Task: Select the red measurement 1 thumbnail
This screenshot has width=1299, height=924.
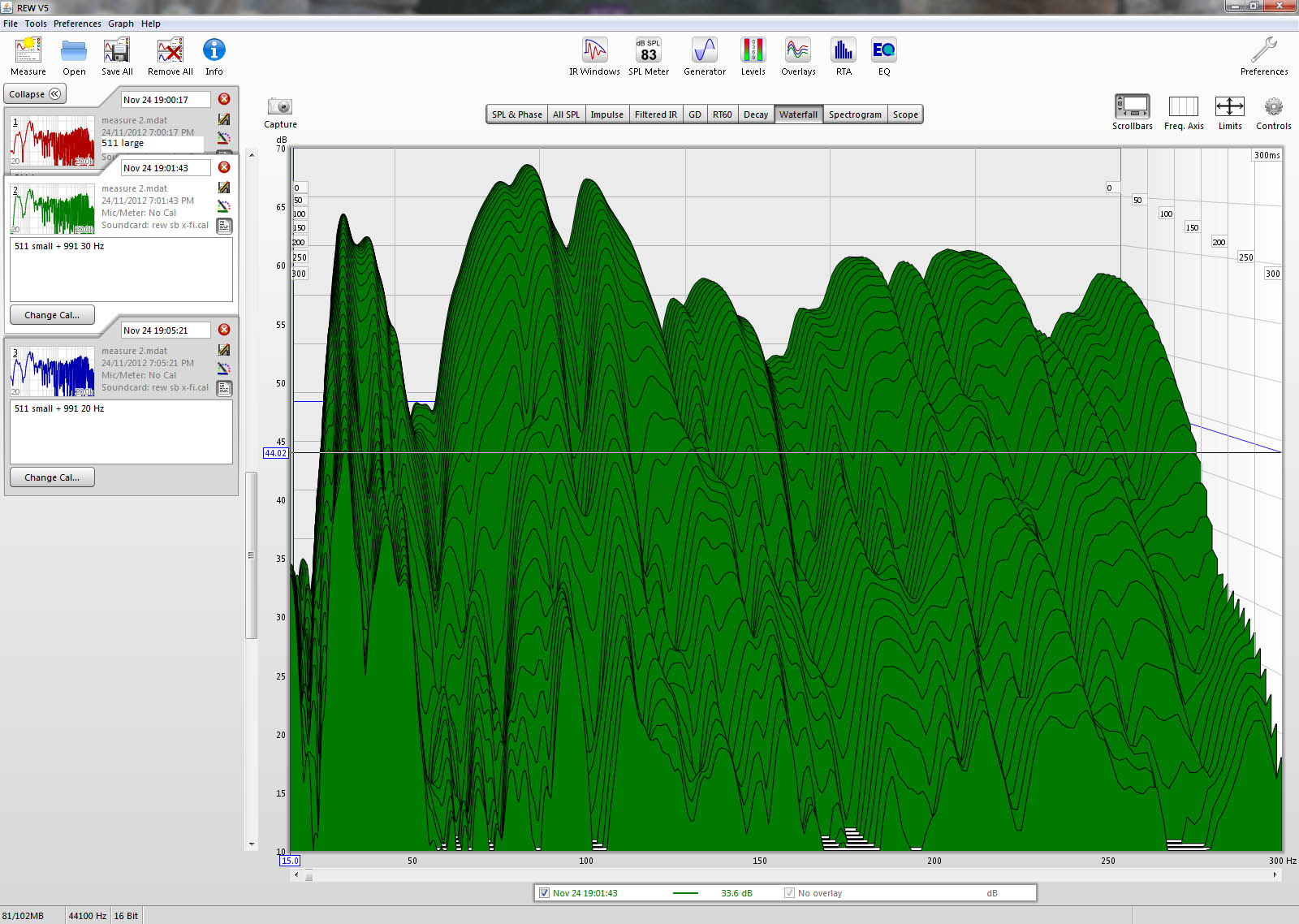Action: point(53,141)
